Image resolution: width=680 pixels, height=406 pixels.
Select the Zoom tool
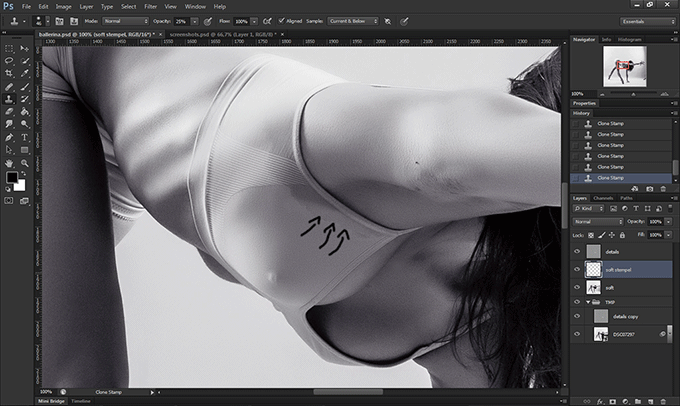coord(25,163)
